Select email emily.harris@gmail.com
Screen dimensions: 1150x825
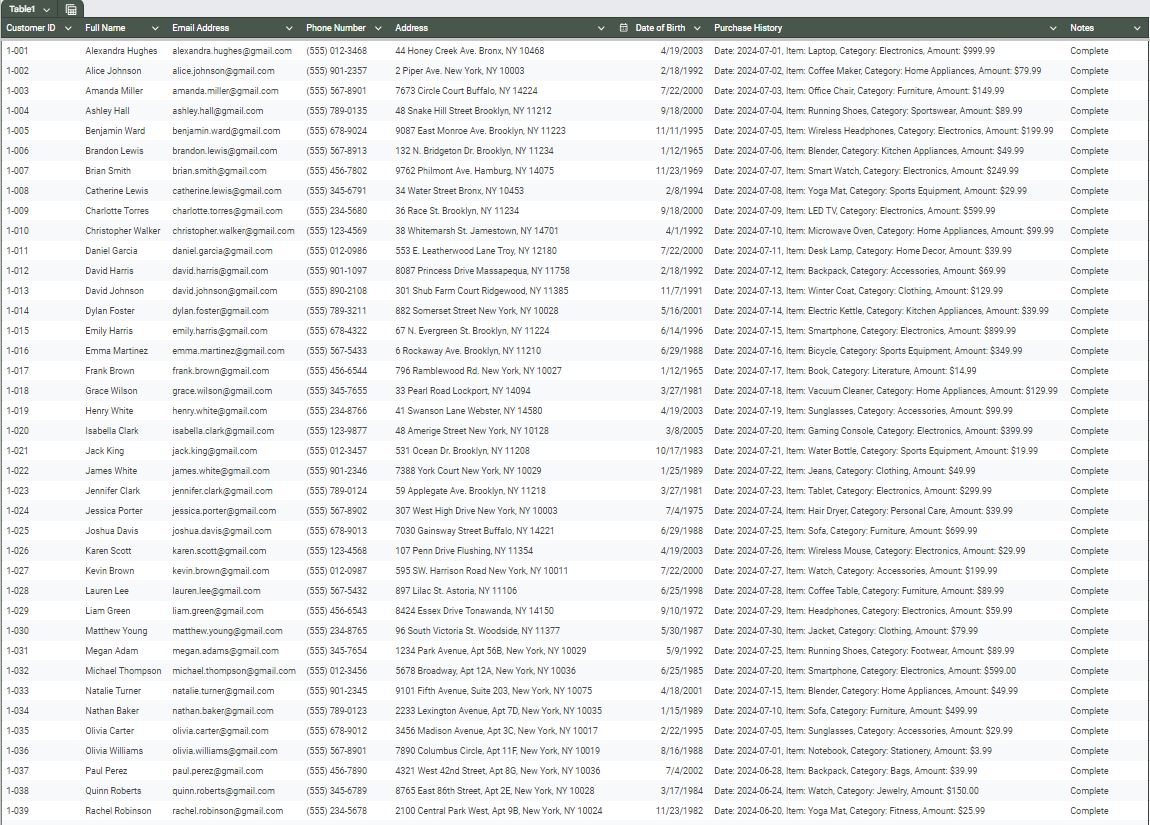[x=220, y=331]
